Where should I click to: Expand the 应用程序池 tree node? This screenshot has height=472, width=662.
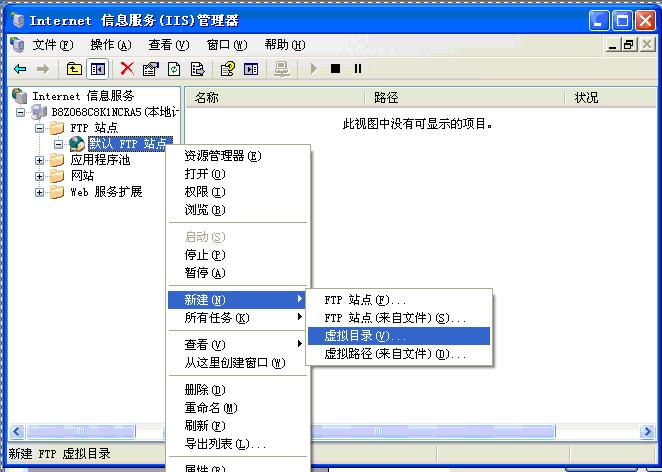(x=41, y=160)
